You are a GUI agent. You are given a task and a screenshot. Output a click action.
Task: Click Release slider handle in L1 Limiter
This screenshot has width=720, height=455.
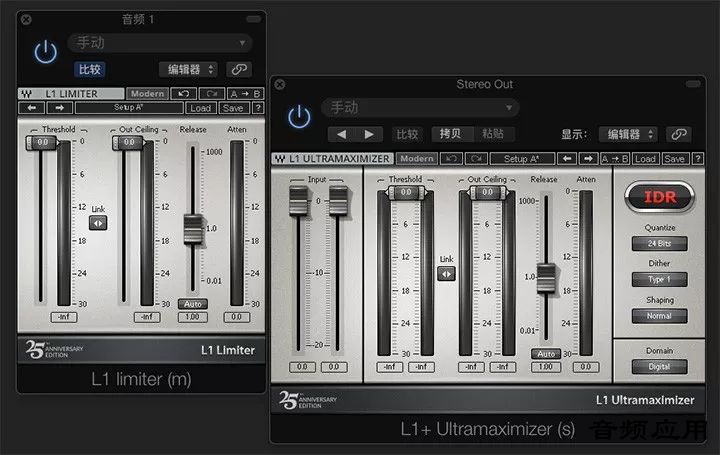coord(193,229)
